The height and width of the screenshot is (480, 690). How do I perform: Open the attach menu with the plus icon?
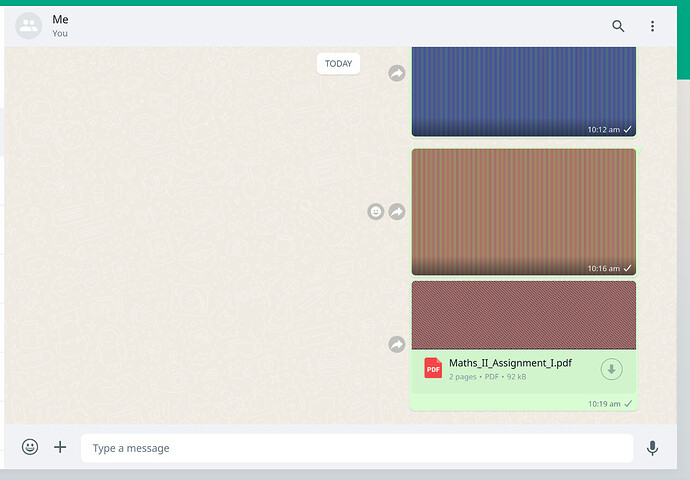click(x=60, y=447)
